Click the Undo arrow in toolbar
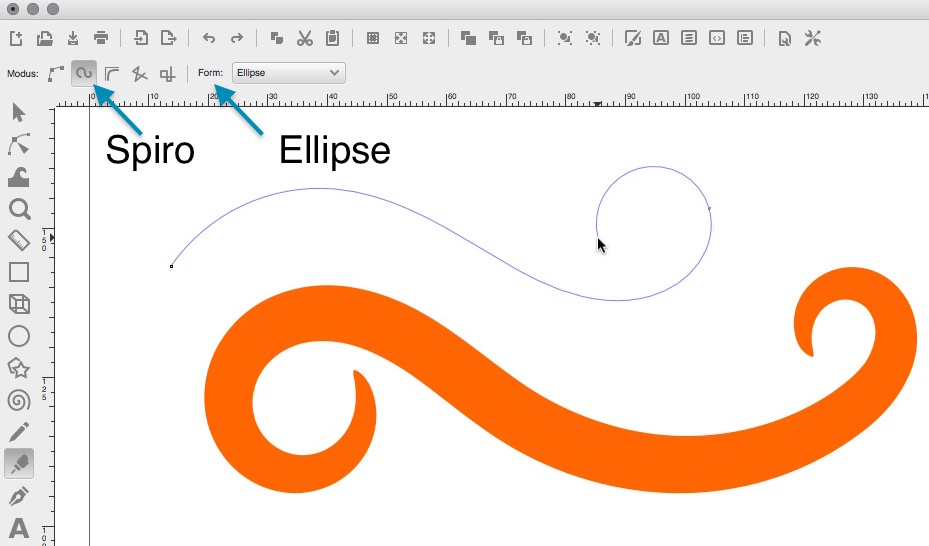This screenshot has height=546, width=929. pos(209,38)
